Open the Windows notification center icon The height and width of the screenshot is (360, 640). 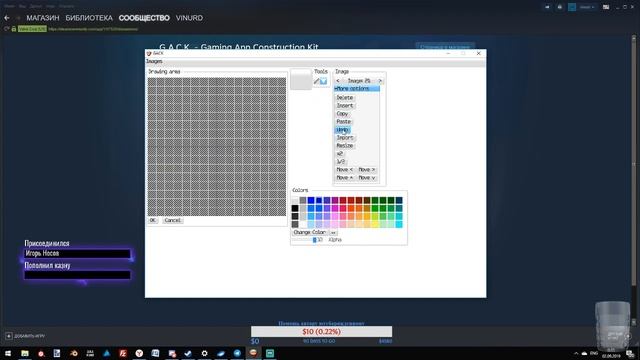pos(631,354)
